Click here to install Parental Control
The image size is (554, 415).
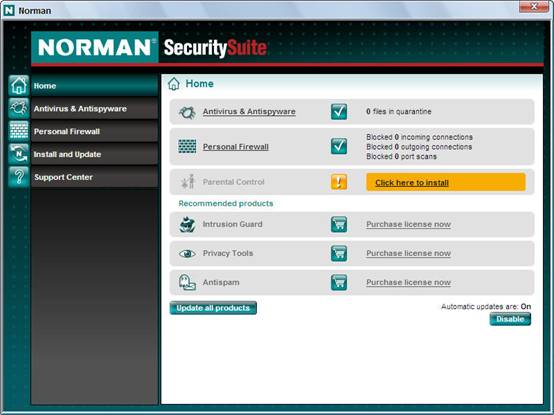pos(446,182)
